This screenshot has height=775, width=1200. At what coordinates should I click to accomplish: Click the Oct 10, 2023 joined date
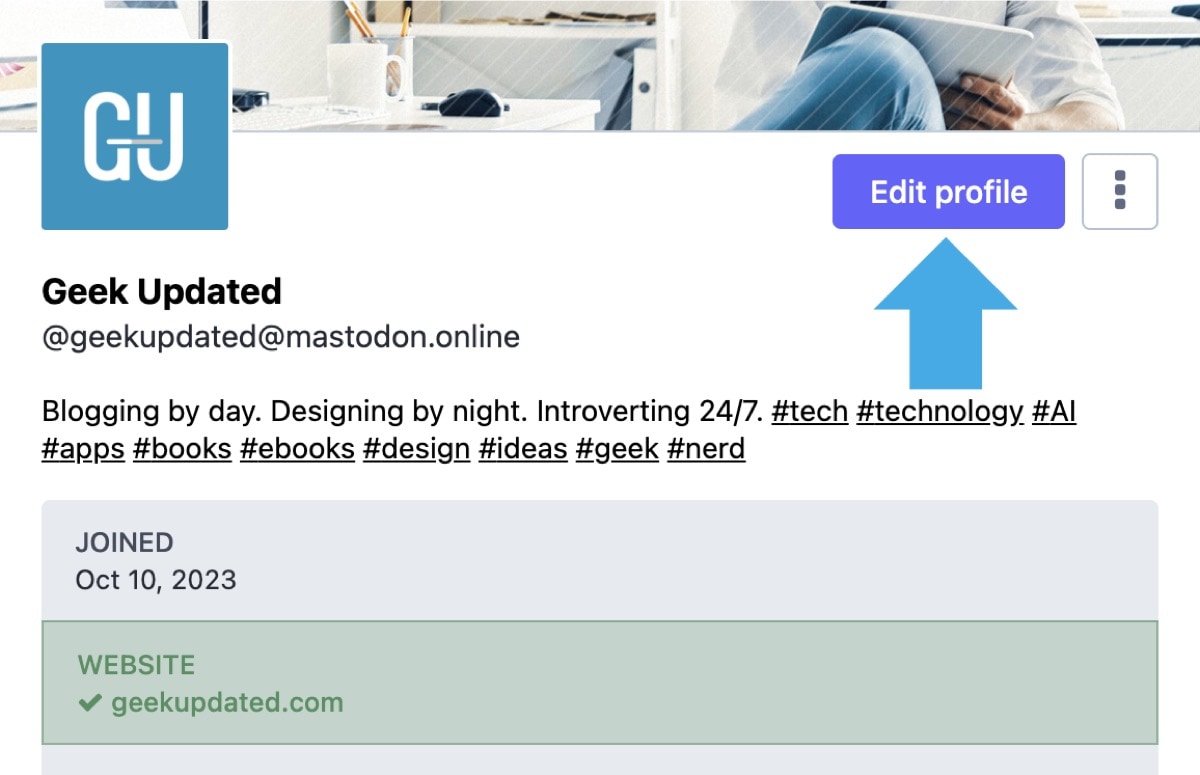point(156,579)
